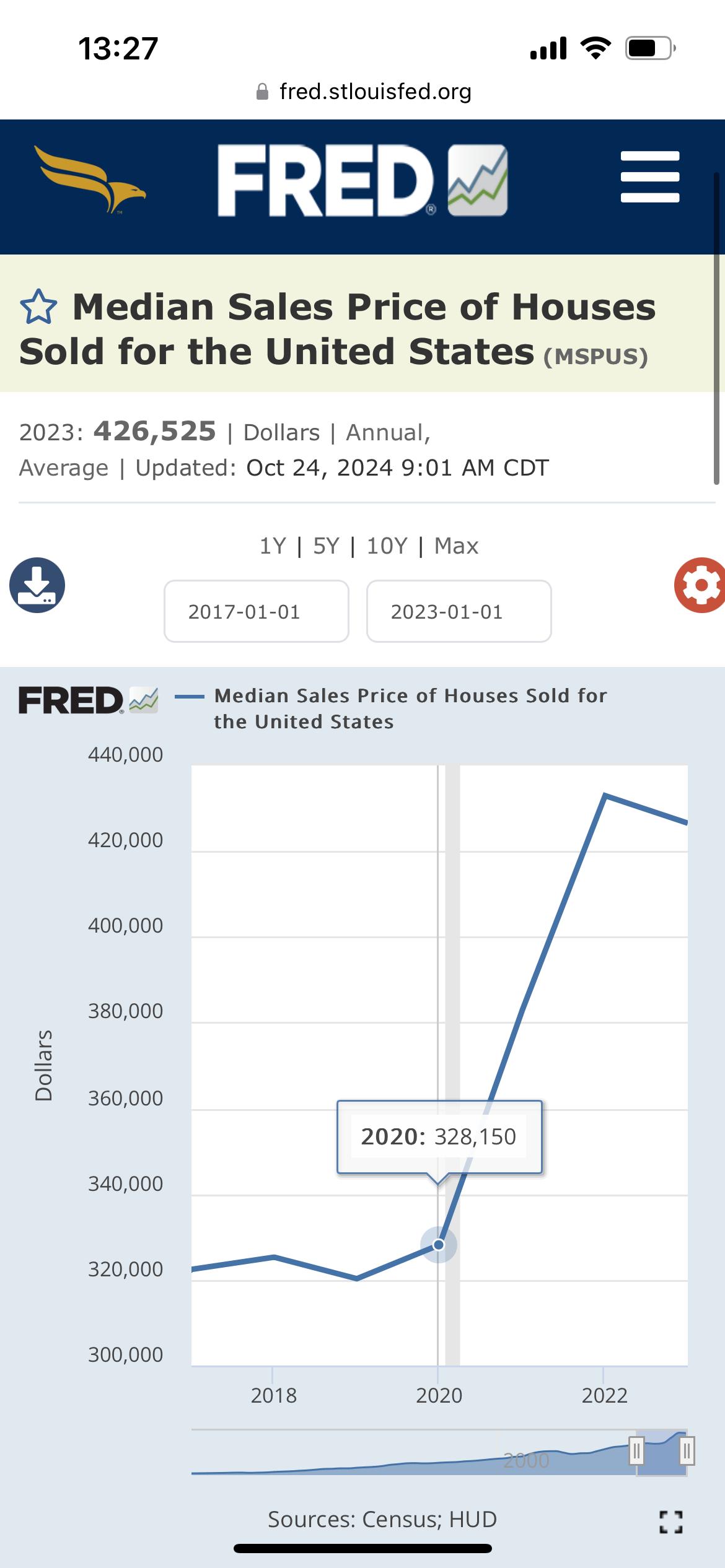The width and height of the screenshot is (725, 1568).
Task: Click the left range slider handle
Action: coord(636,1451)
